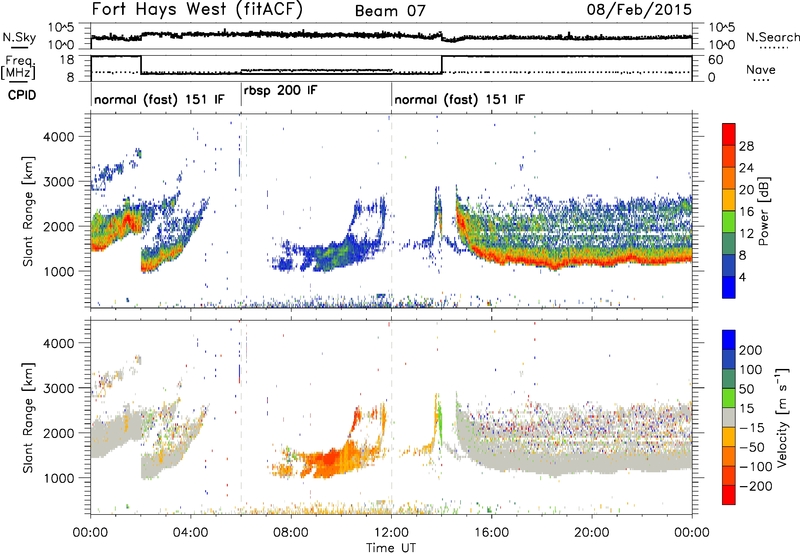Pick the yellow segment of Power color bar
Viewport: 800px width, 554px height.
729,200
